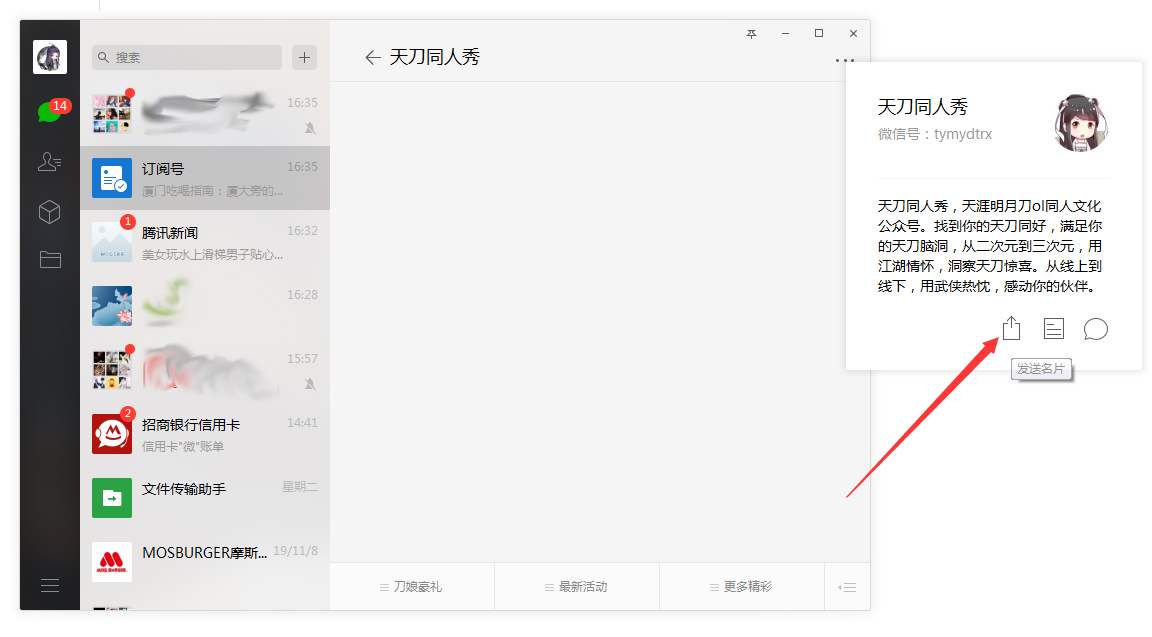1152x637 pixels.
Task: Click the 搜索 search field
Action: click(x=186, y=57)
